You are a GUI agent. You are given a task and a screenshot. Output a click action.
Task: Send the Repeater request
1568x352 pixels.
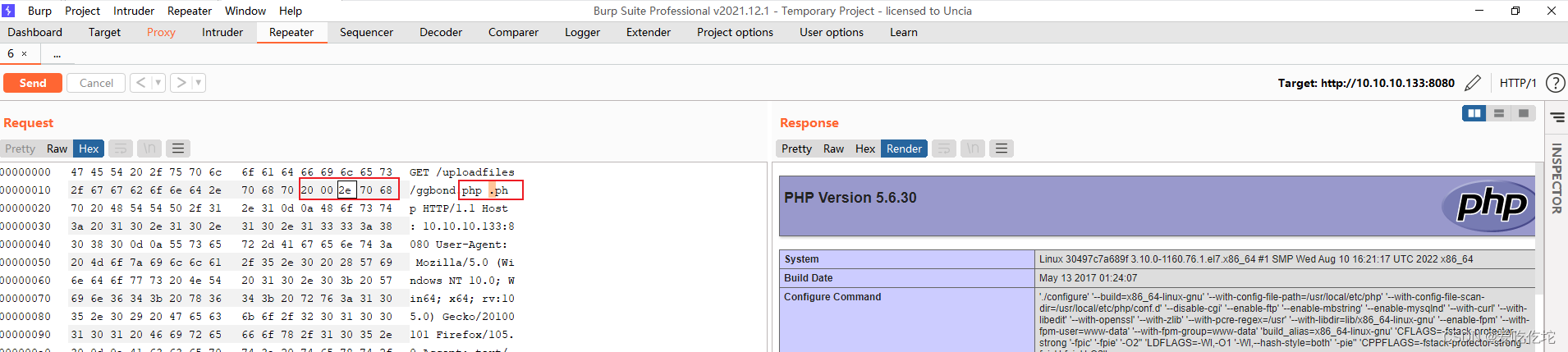click(x=33, y=83)
